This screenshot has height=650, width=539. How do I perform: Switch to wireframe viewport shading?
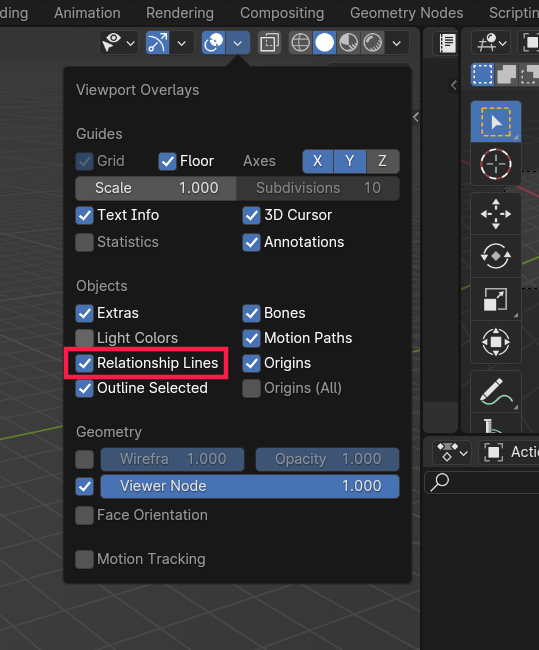pos(300,43)
